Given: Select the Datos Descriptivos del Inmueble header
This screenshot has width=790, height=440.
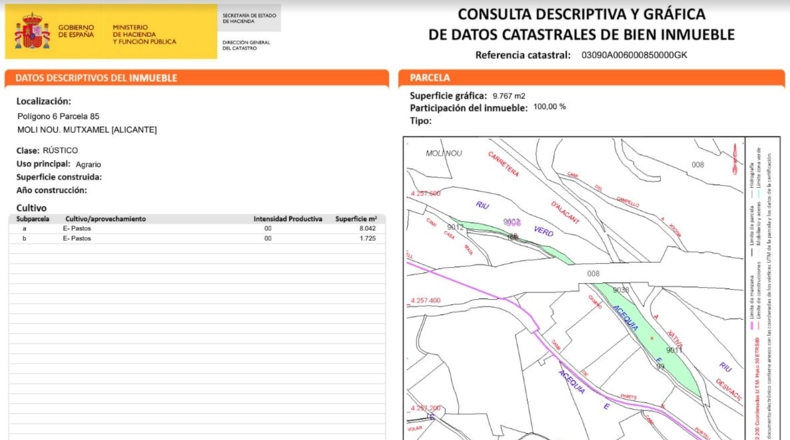Looking at the screenshot, I should point(96,78).
